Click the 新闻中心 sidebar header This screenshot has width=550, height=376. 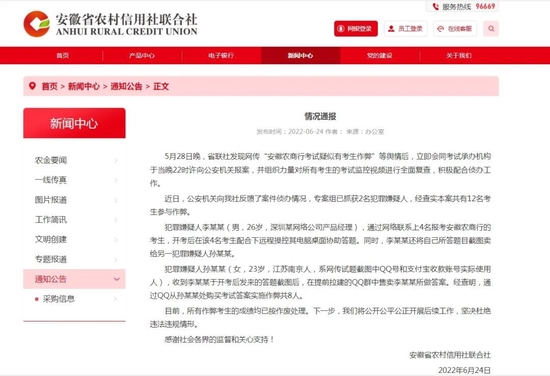click(74, 123)
